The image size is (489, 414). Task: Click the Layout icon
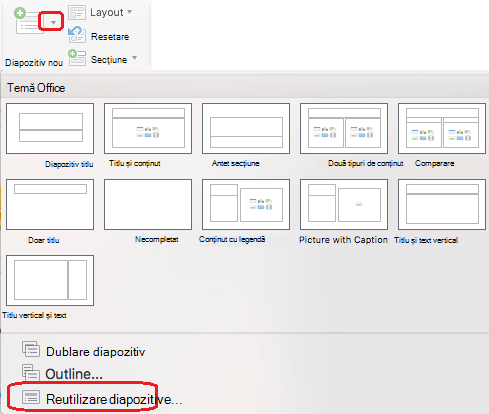pos(77,12)
